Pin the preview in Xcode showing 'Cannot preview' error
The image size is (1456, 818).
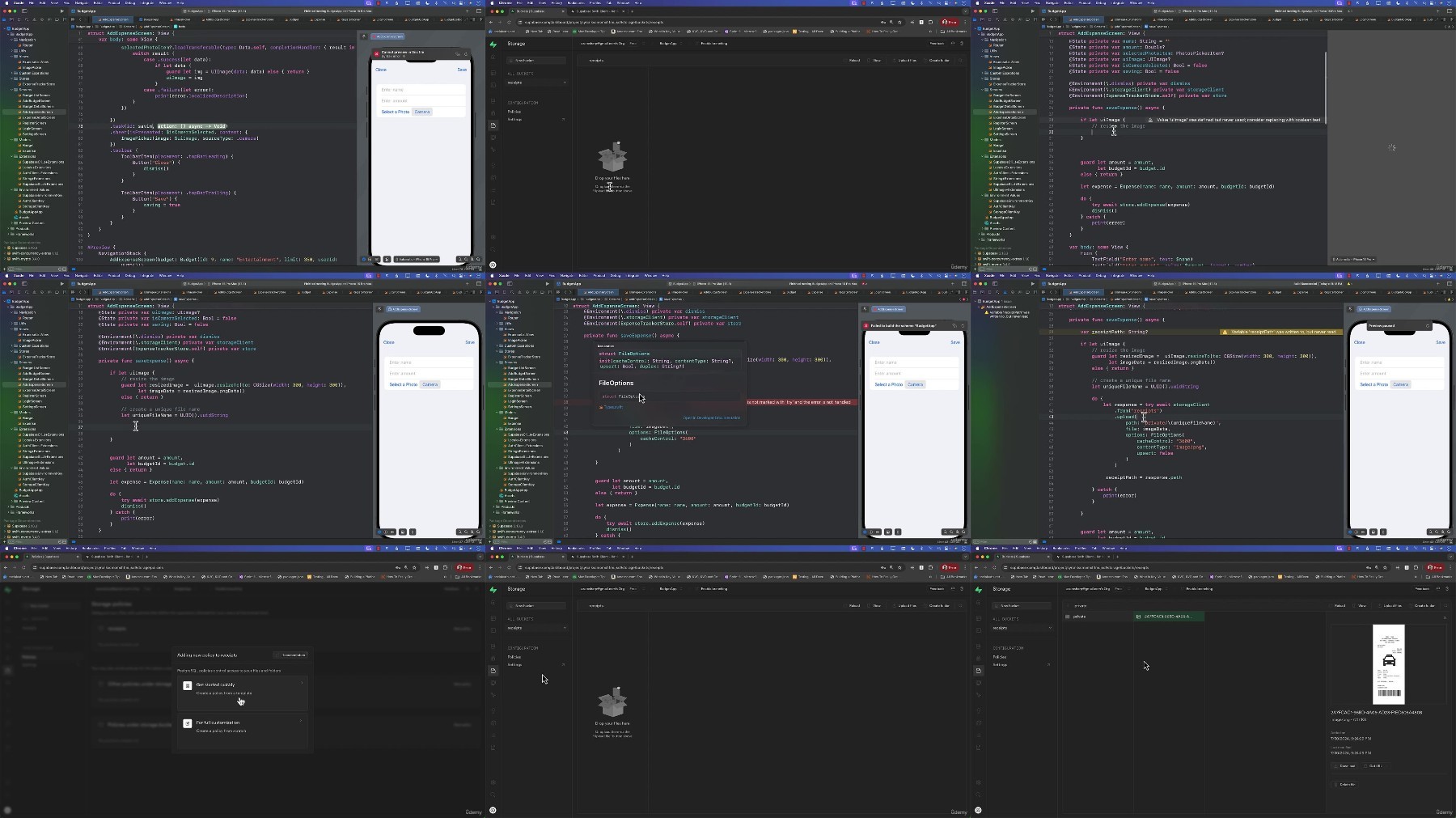click(x=363, y=36)
